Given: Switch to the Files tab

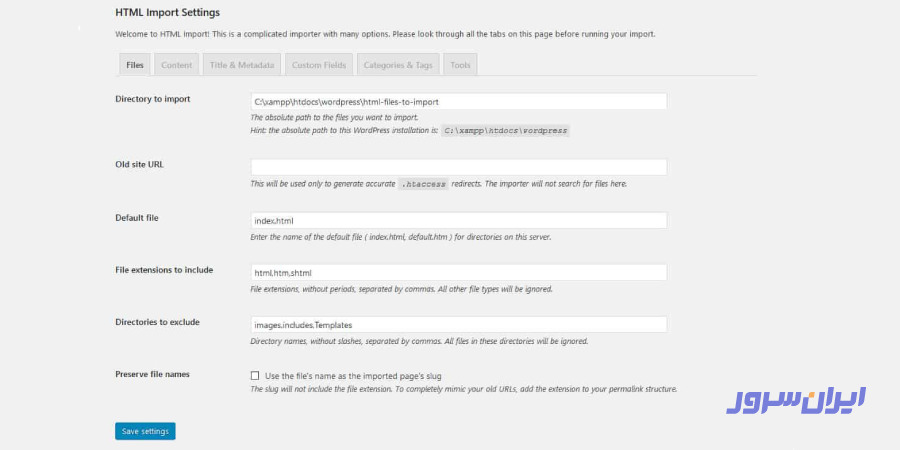Looking at the screenshot, I should tap(134, 65).
